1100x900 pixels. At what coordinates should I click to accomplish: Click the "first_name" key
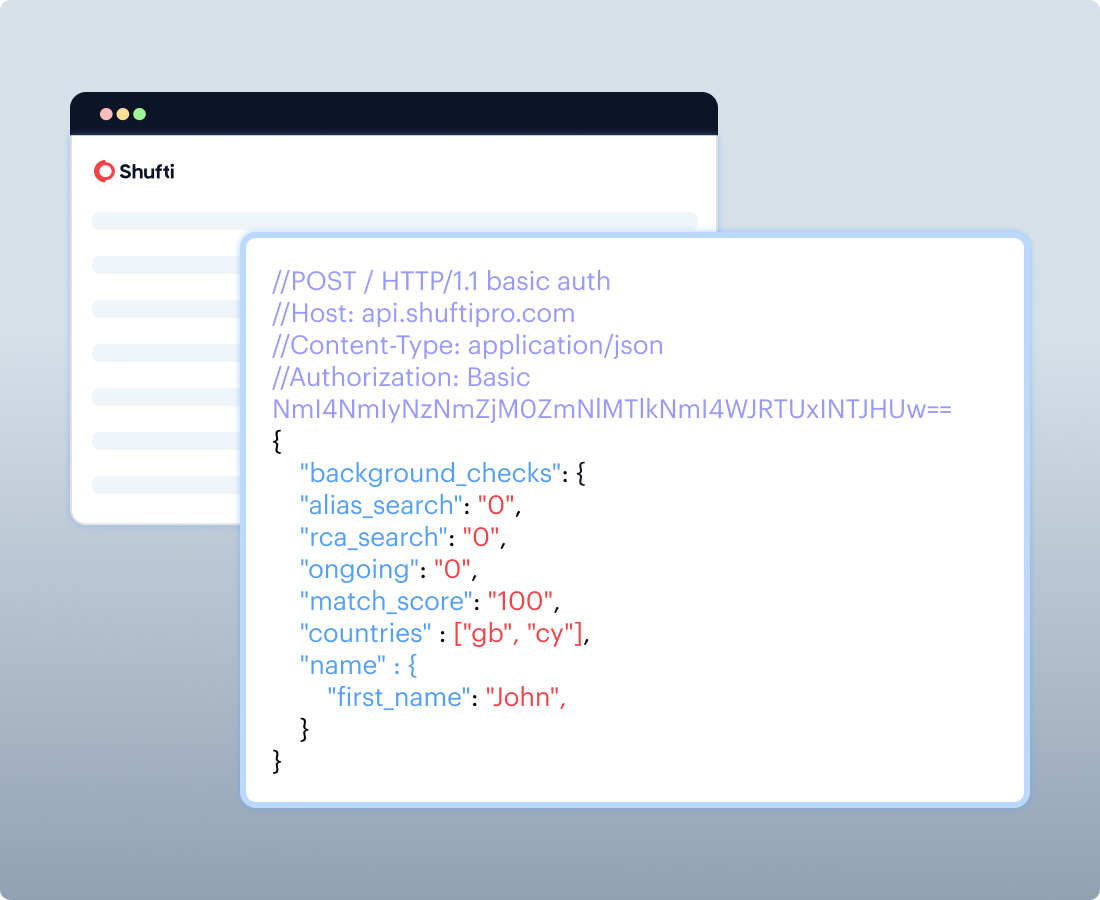[x=399, y=697]
